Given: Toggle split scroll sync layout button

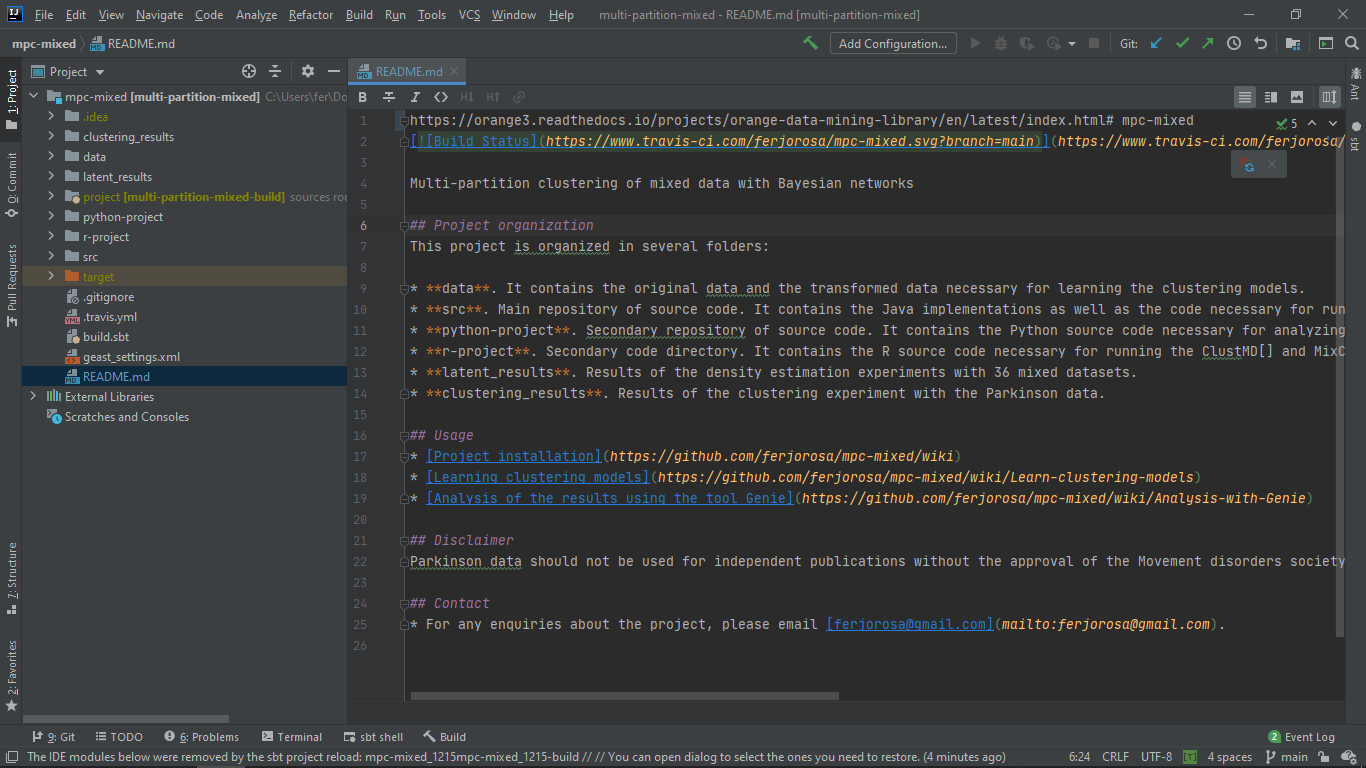Looking at the screenshot, I should 1329,97.
